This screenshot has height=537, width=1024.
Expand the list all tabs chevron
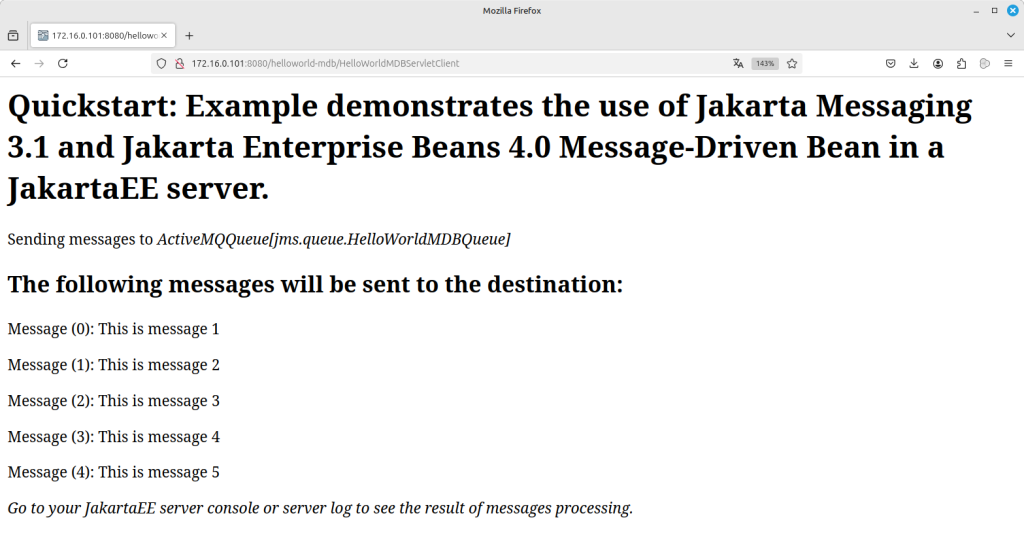pyautogui.click(x=1010, y=35)
